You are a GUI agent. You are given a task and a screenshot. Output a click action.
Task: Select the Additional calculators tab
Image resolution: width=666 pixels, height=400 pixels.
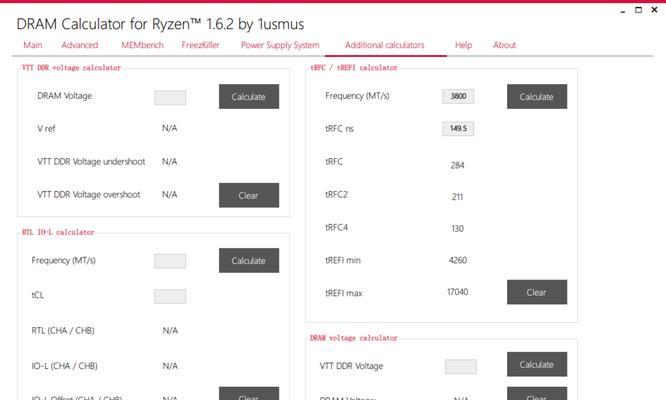[384, 45]
